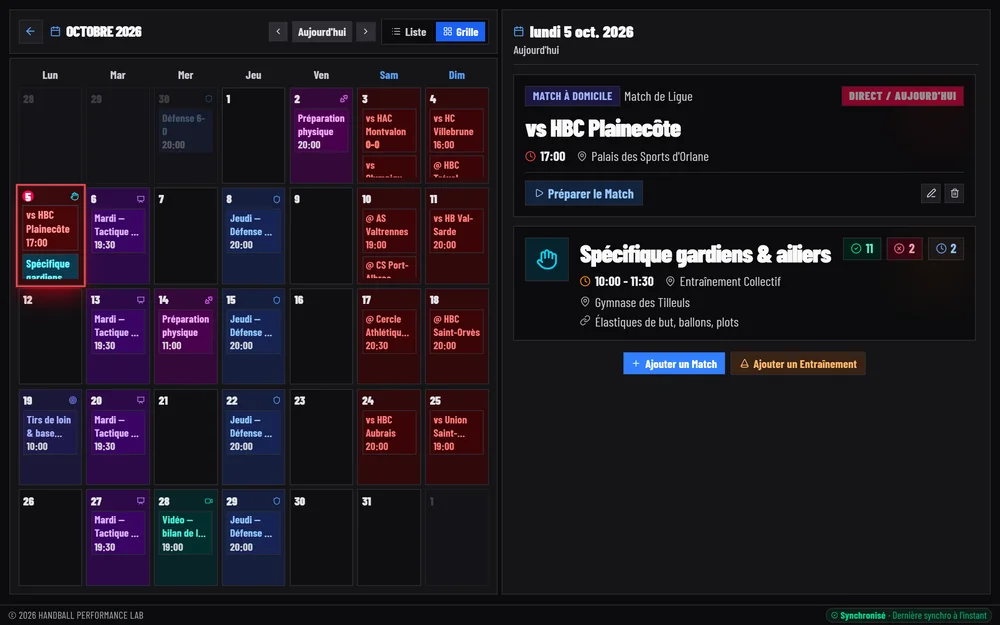1000x625 pixels.
Task: Go back with the left arrow button
Action: (x=30, y=31)
